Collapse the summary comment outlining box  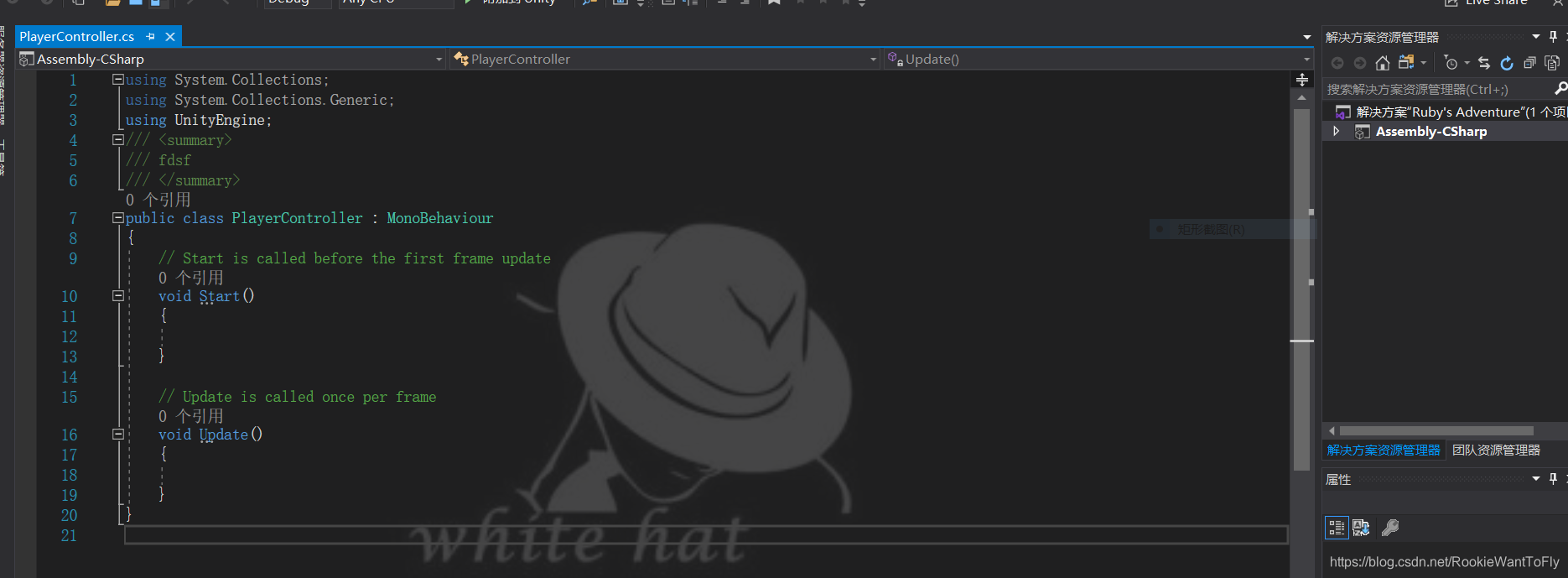click(x=118, y=140)
